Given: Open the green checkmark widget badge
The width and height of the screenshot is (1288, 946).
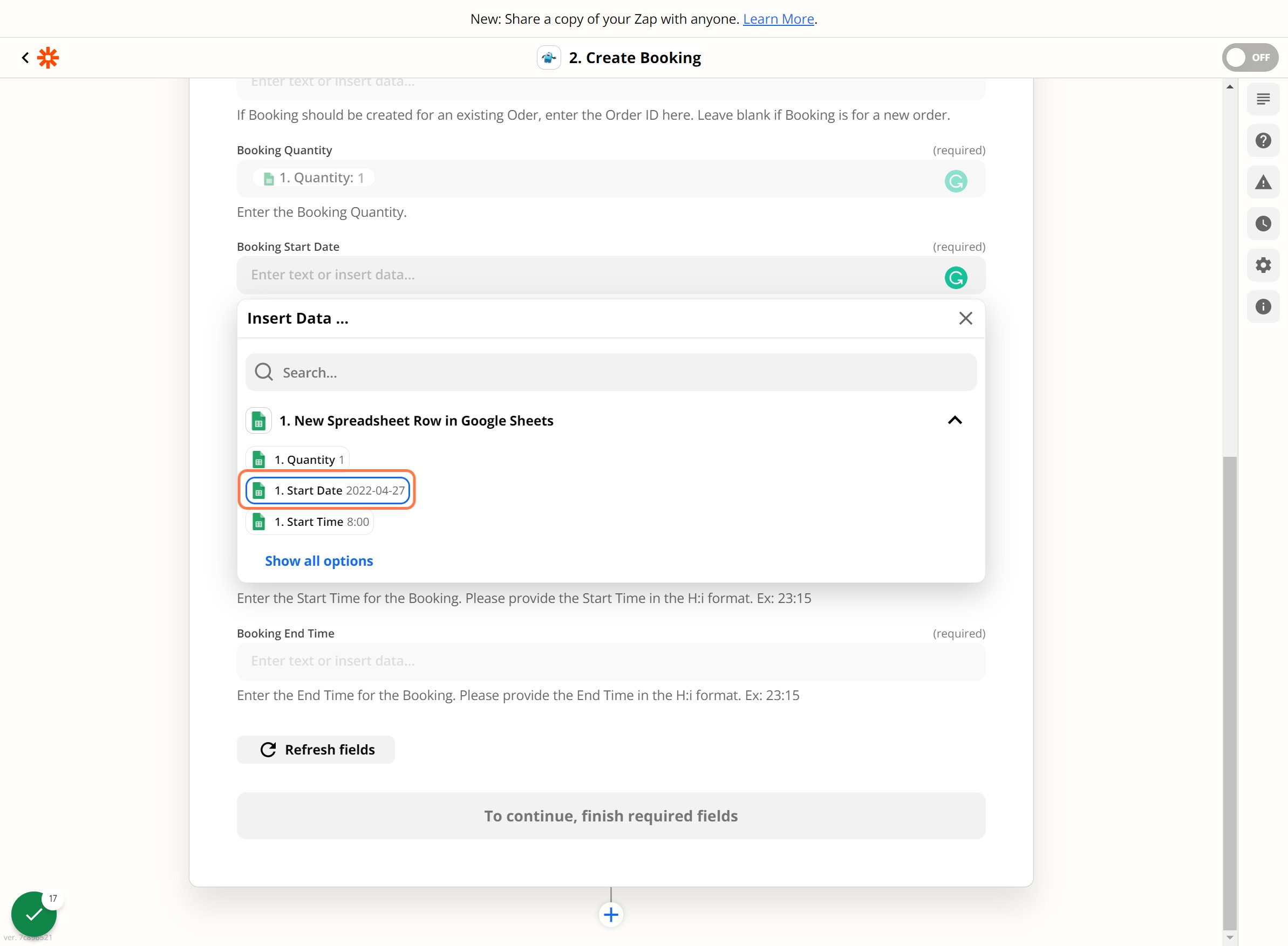Looking at the screenshot, I should pyautogui.click(x=34, y=914).
